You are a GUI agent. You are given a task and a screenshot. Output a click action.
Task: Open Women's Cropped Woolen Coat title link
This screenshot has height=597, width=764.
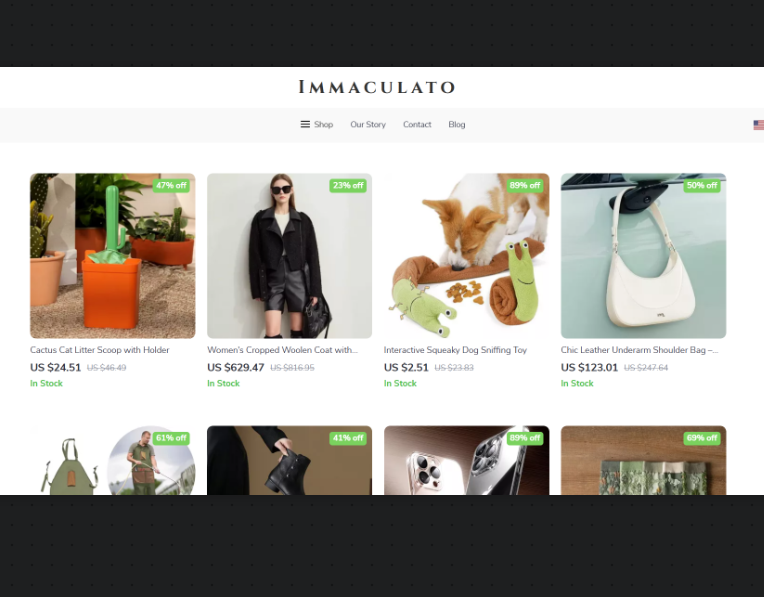tap(282, 350)
